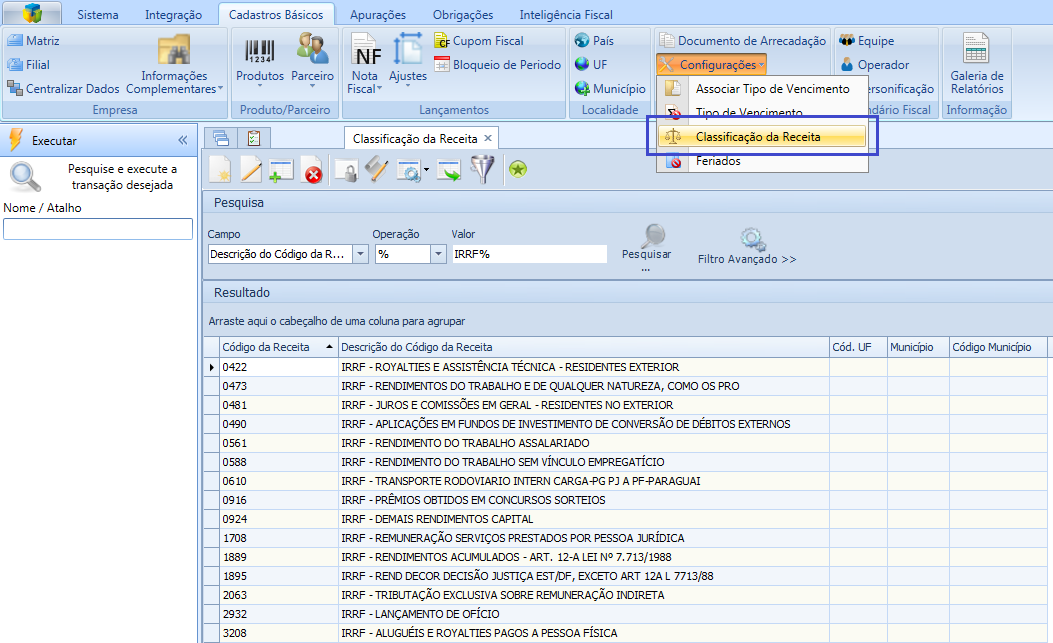
Task: Click the add table row icon
Action: (281, 171)
